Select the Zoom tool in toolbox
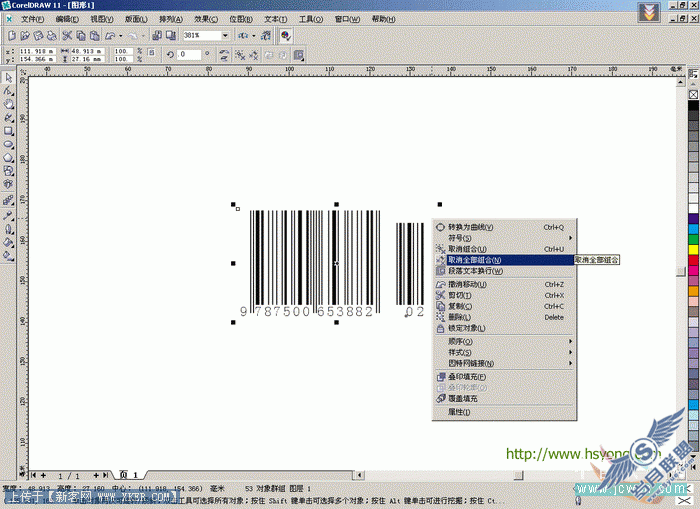 coord(8,104)
